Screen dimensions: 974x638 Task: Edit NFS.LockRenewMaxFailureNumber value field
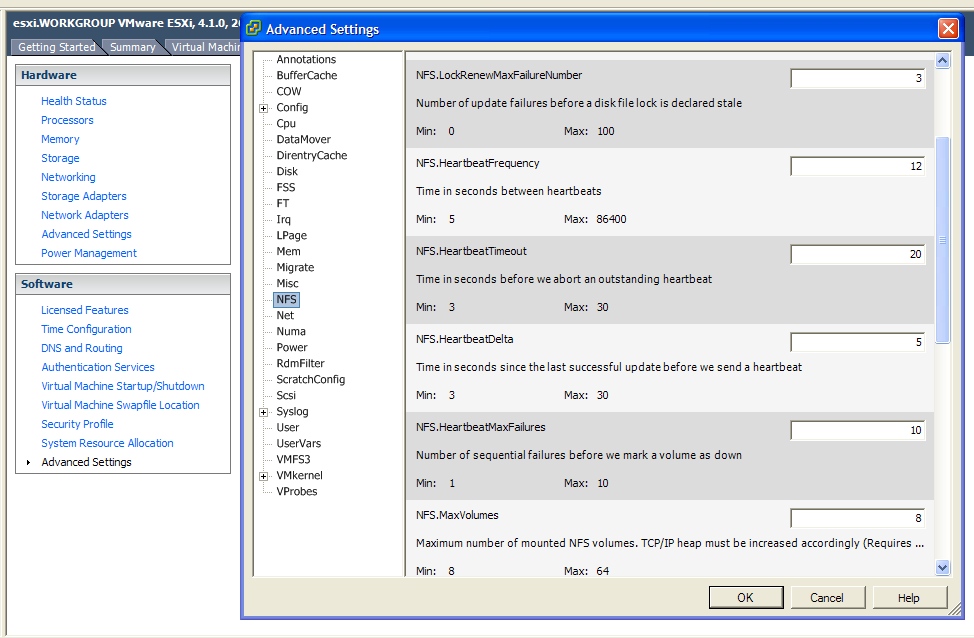858,78
